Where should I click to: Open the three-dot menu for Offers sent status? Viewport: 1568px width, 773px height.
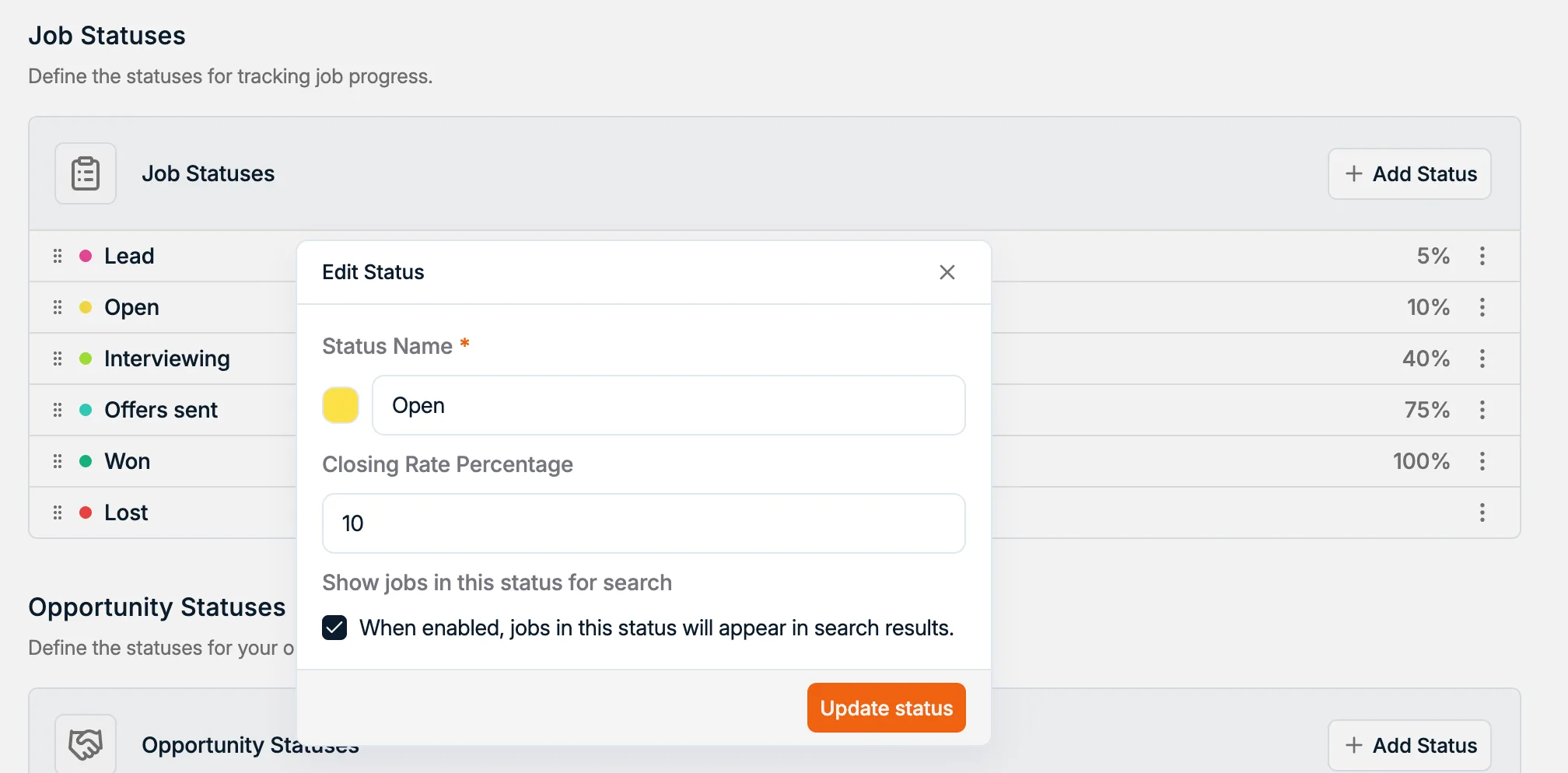pos(1482,410)
